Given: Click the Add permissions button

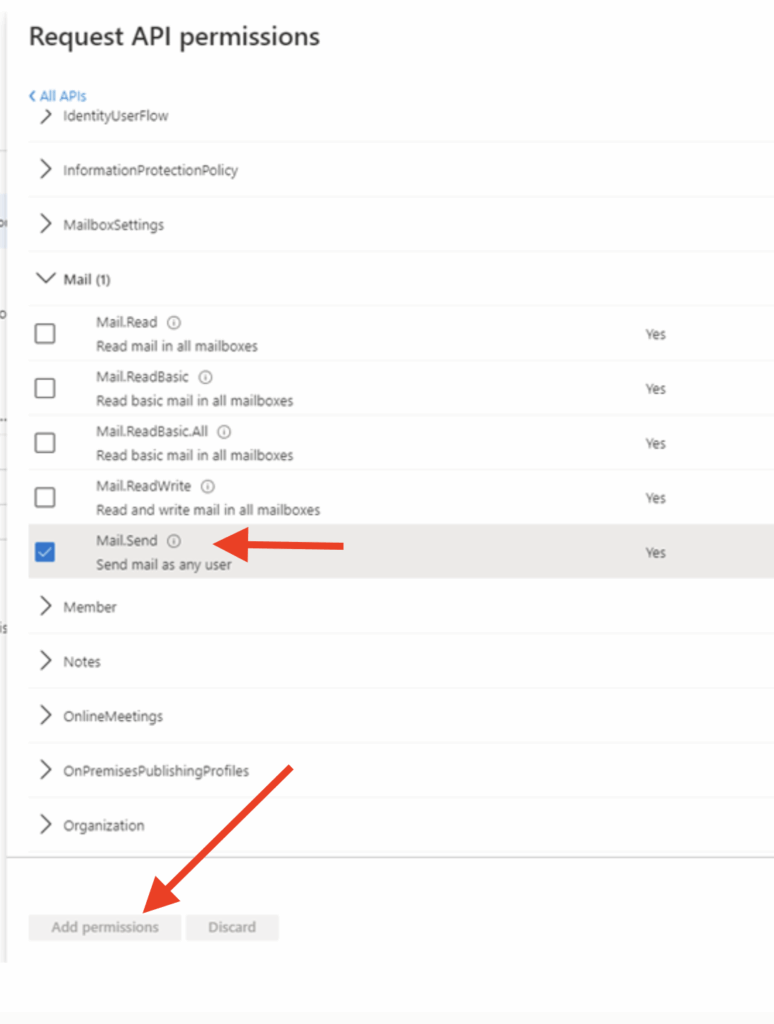Looking at the screenshot, I should (104, 927).
